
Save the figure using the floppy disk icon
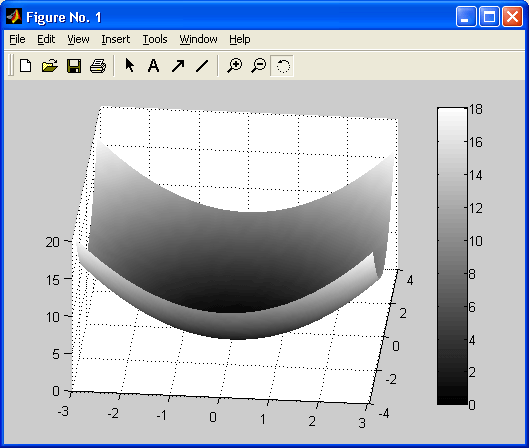tap(74, 65)
